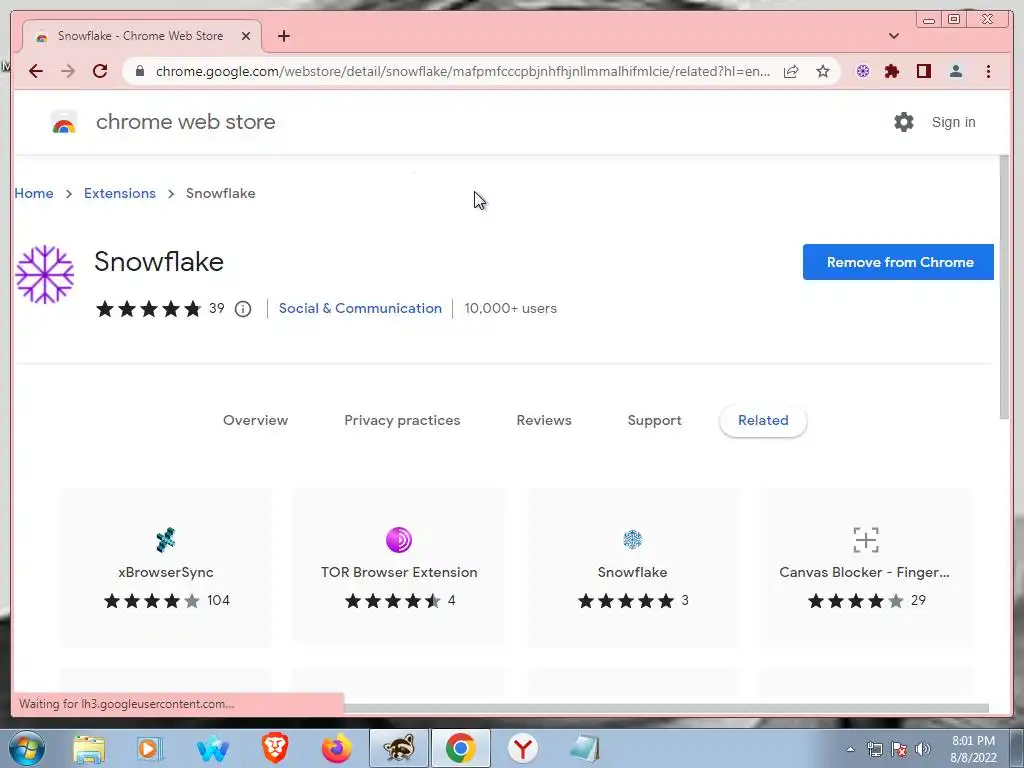View site information via lock icon

point(140,71)
